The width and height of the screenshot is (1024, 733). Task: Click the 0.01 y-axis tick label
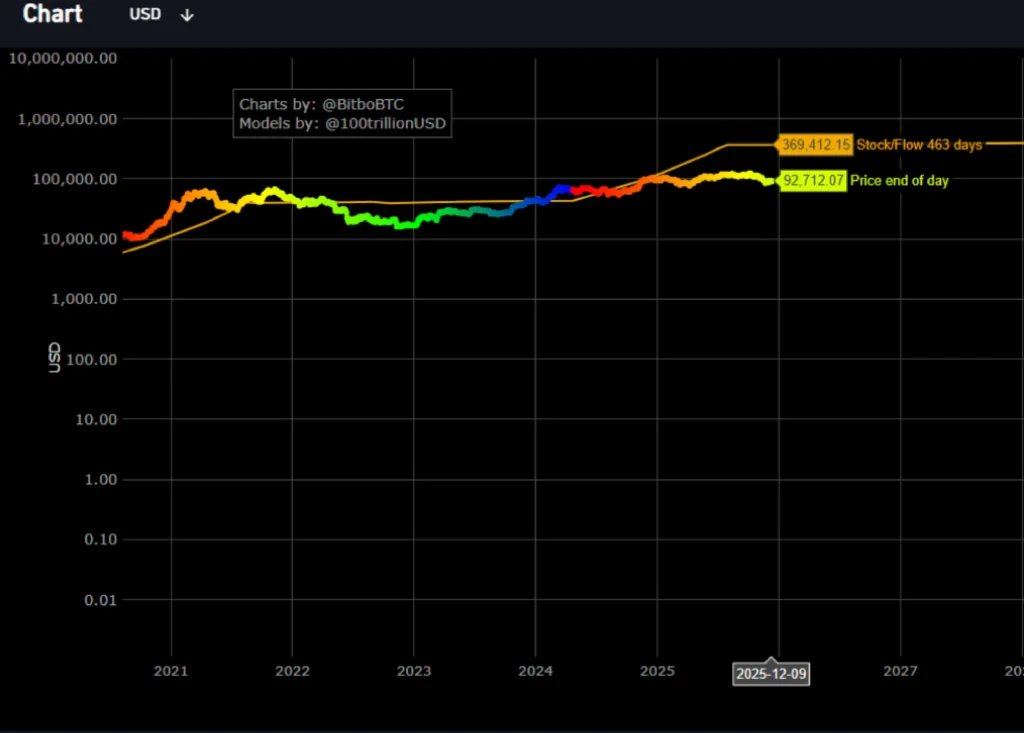(x=96, y=599)
